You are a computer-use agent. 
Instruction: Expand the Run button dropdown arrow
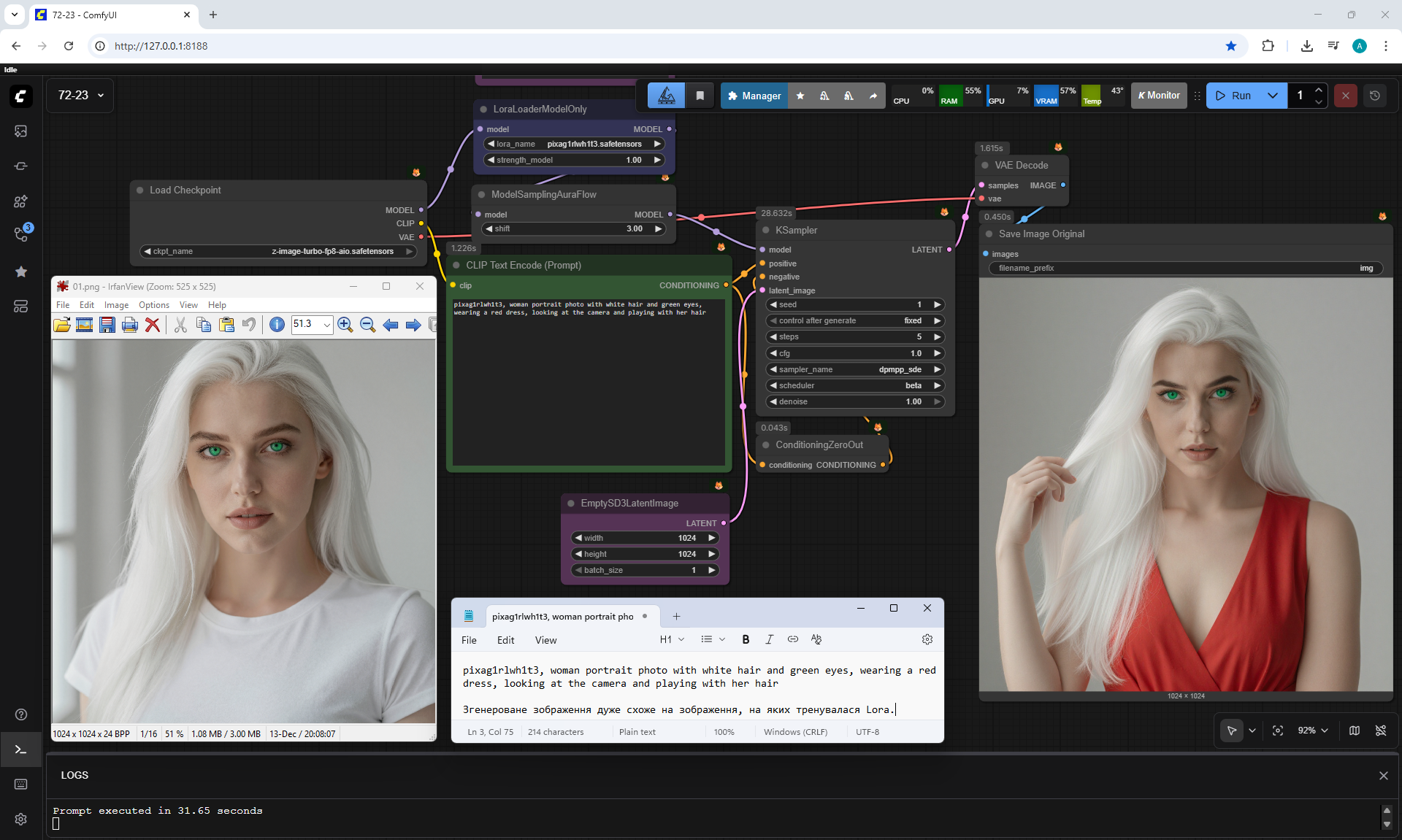[1273, 96]
